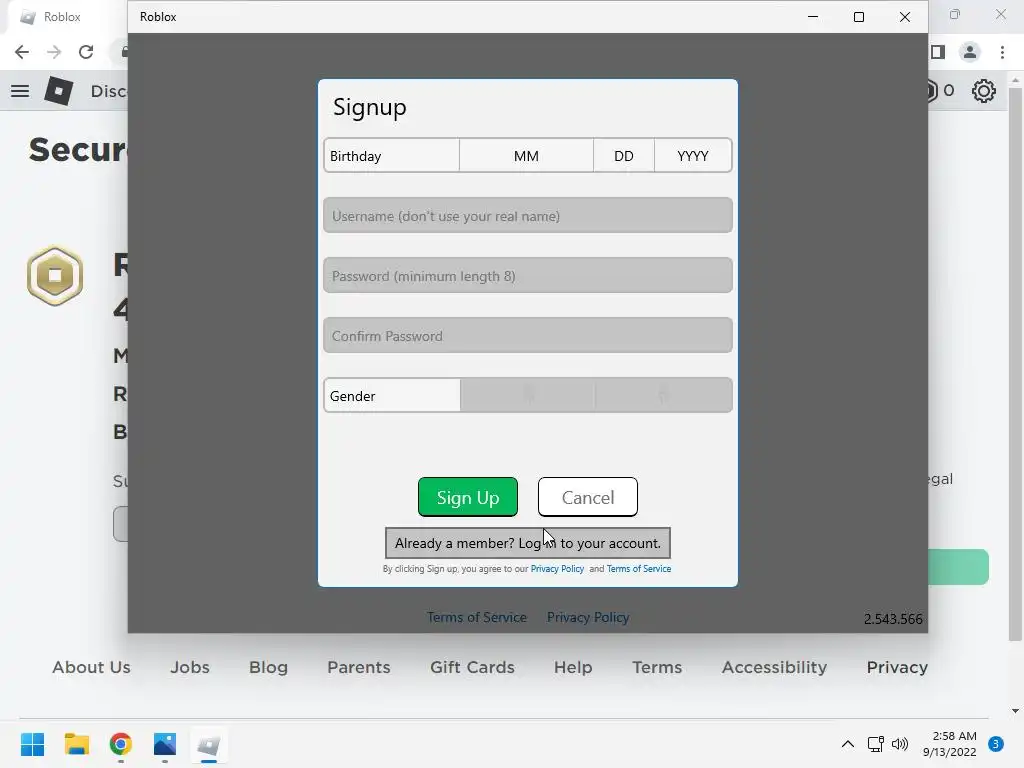Select the Roblox browser tab
This screenshot has height=768, width=1024.
pyautogui.click(x=62, y=17)
